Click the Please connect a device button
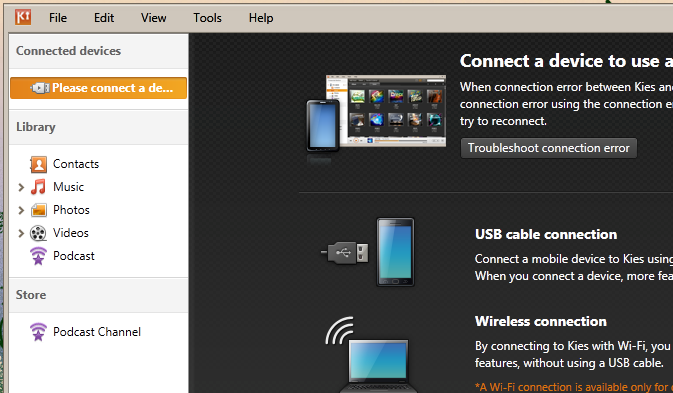The image size is (673, 393). tap(99, 88)
